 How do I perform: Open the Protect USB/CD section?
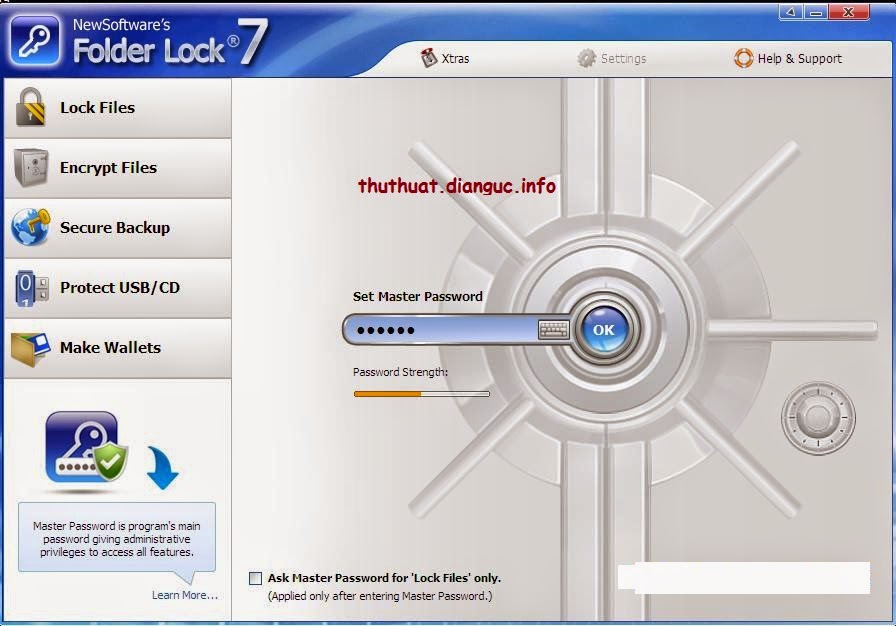[118, 288]
